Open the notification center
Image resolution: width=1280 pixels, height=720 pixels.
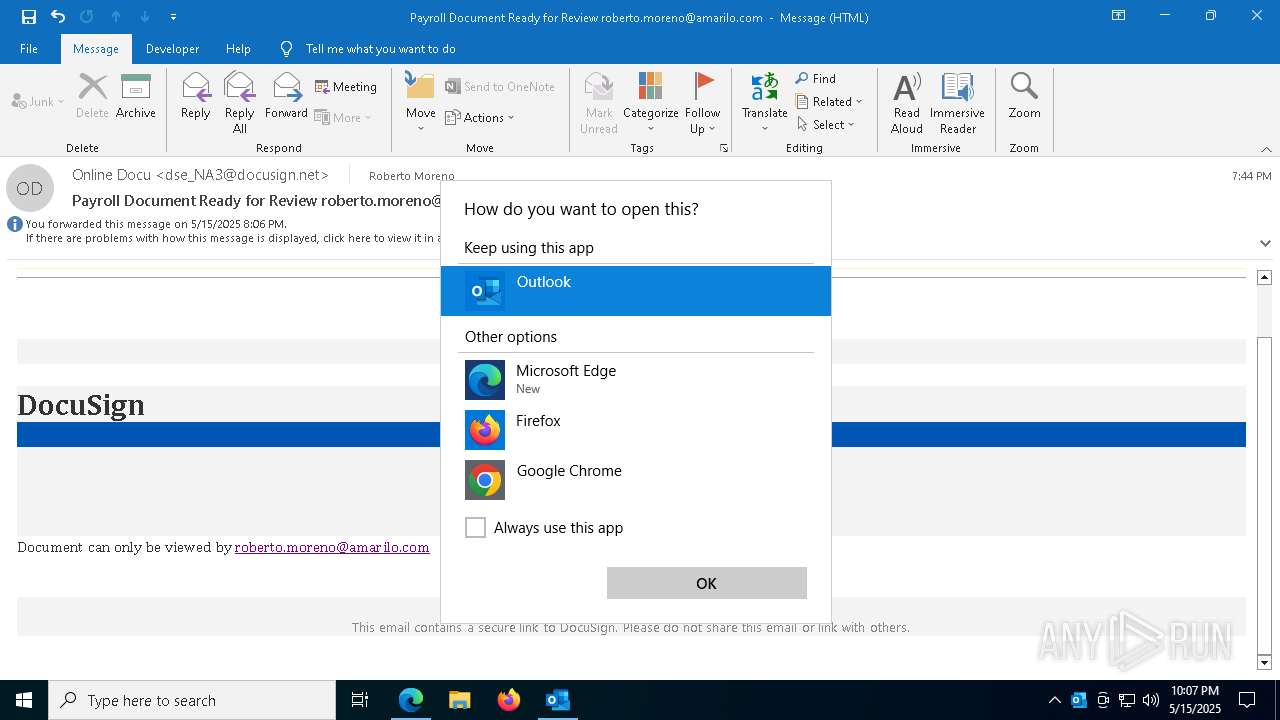(x=1247, y=700)
